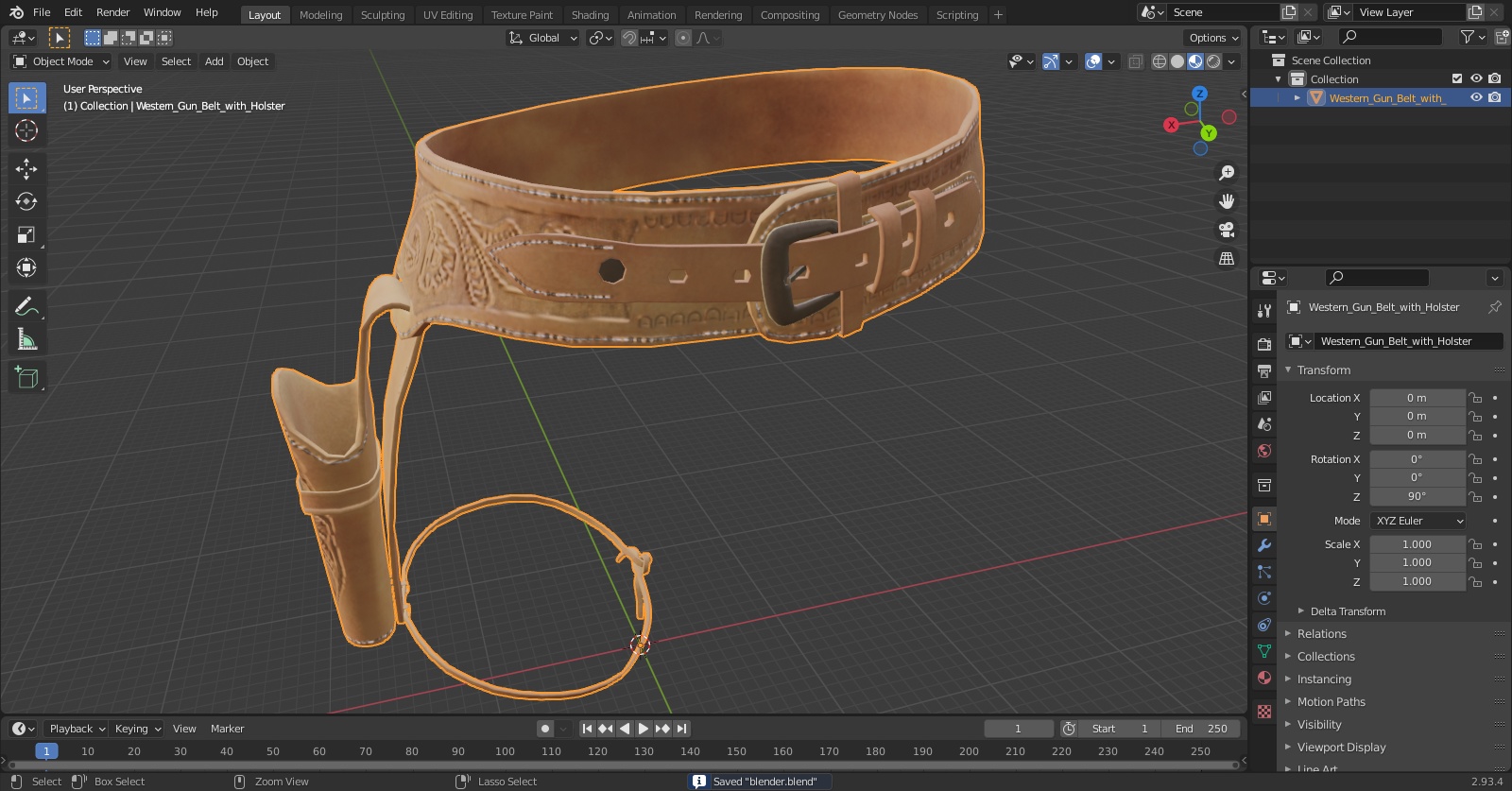Viewport: 1512px width, 791px height.
Task: Open Tool properties tab
Action: coord(1264,310)
